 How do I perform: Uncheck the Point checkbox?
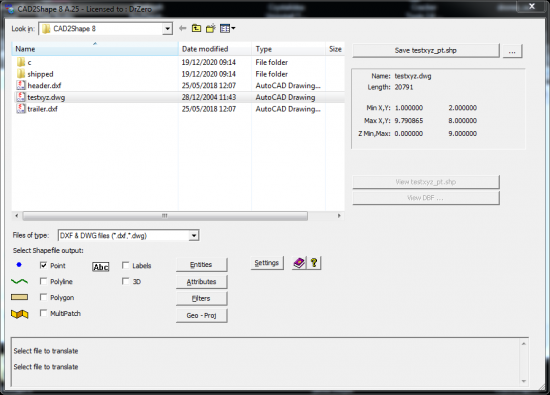[x=43, y=266]
